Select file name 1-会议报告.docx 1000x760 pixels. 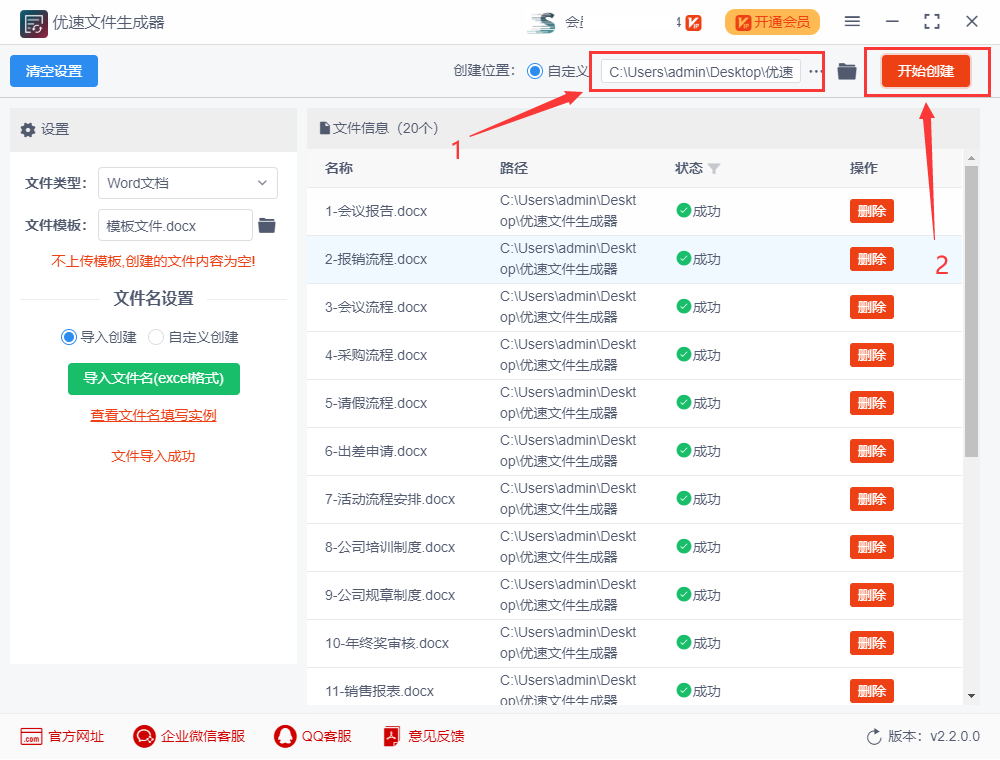click(376, 211)
